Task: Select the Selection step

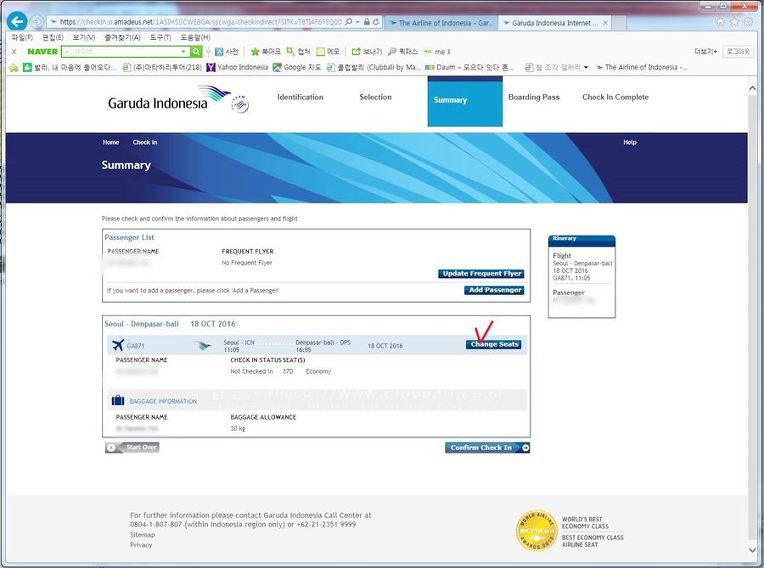Action: pos(376,97)
